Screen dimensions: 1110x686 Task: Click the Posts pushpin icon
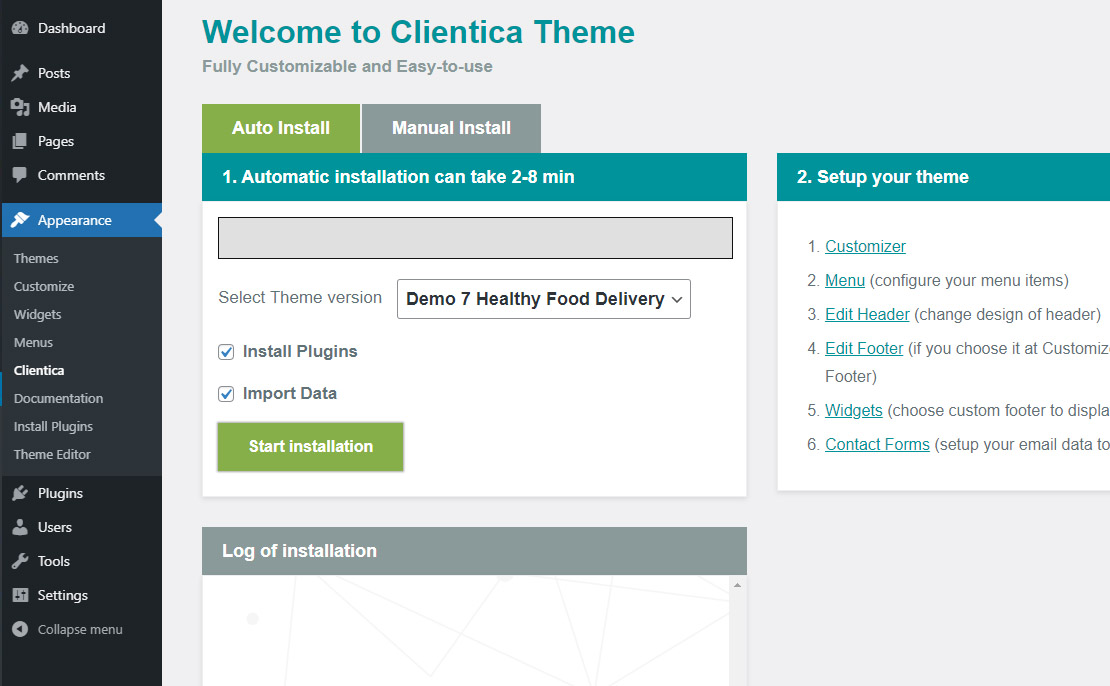pyautogui.click(x=20, y=73)
